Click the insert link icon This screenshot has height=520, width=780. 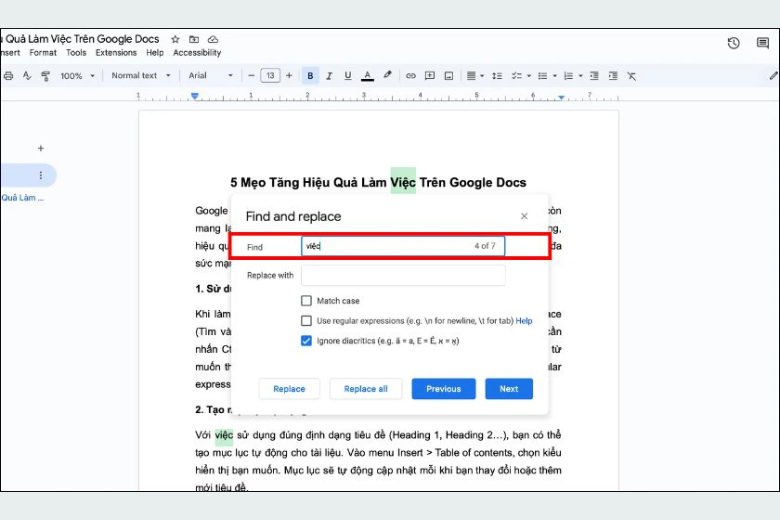tap(410, 75)
